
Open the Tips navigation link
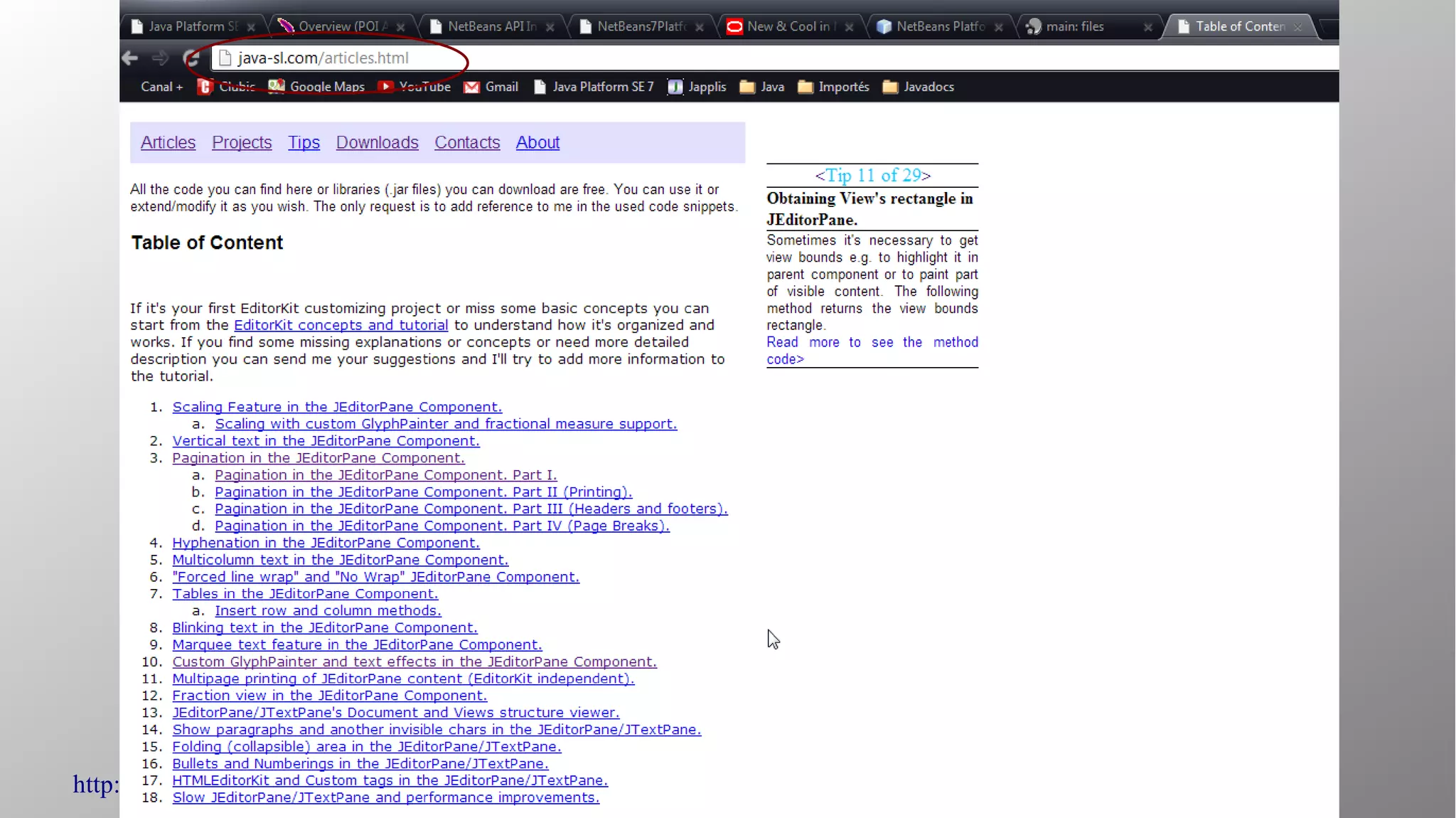click(x=304, y=142)
